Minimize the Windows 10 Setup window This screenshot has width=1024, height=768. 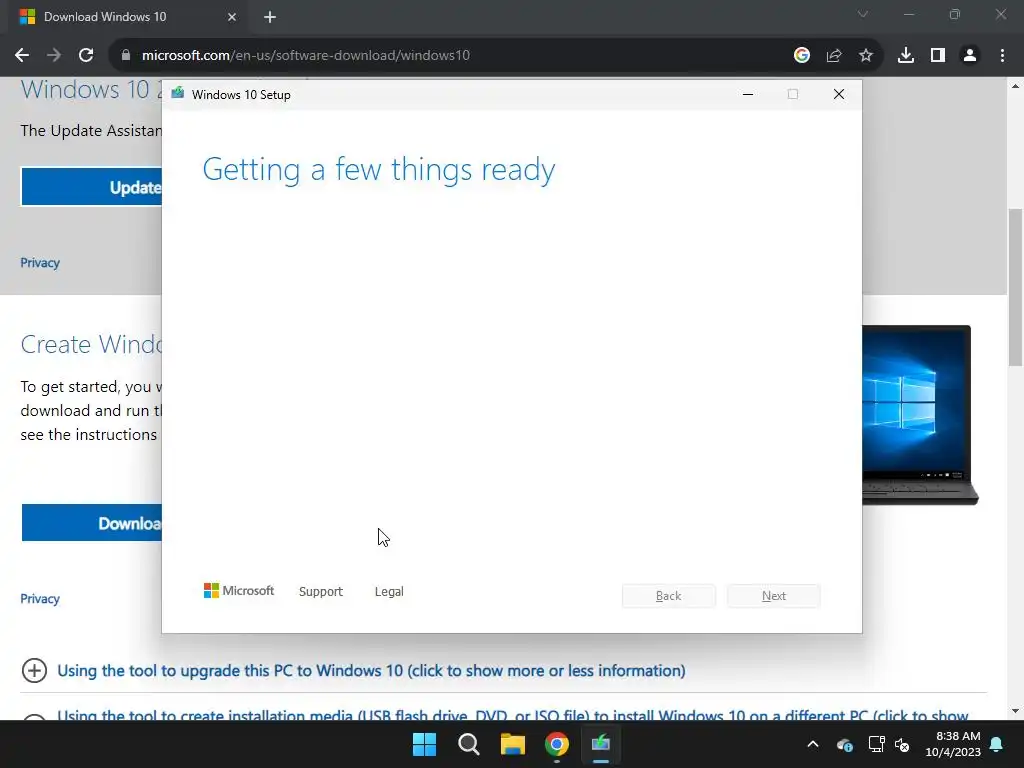click(748, 95)
